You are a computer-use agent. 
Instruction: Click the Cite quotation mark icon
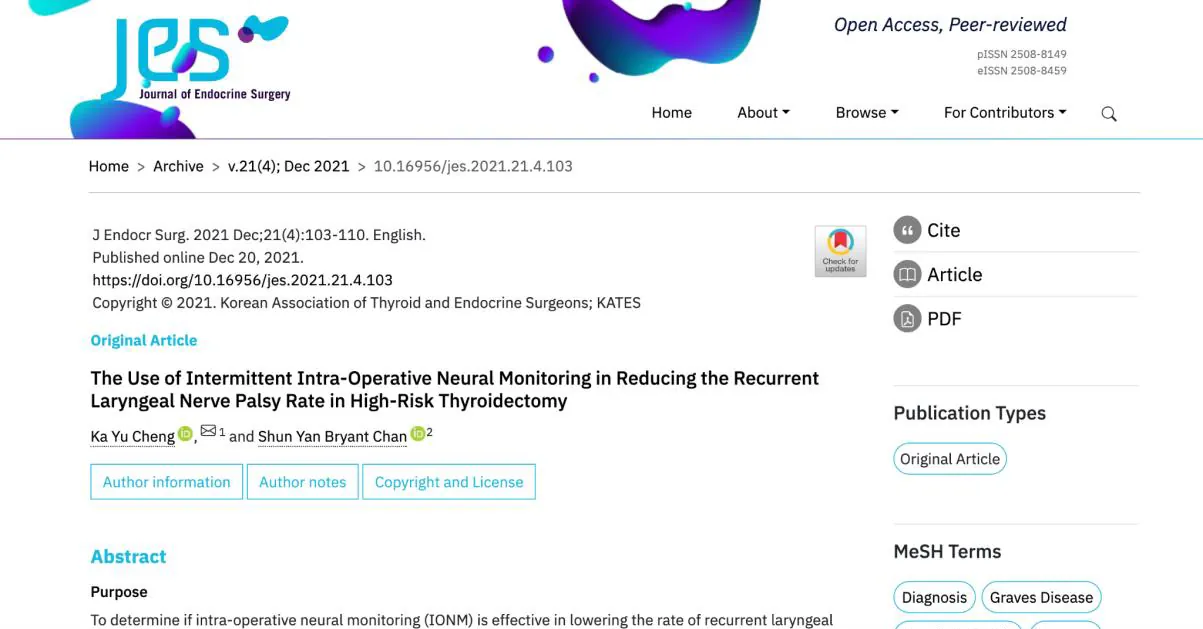(x=907, y=230)
